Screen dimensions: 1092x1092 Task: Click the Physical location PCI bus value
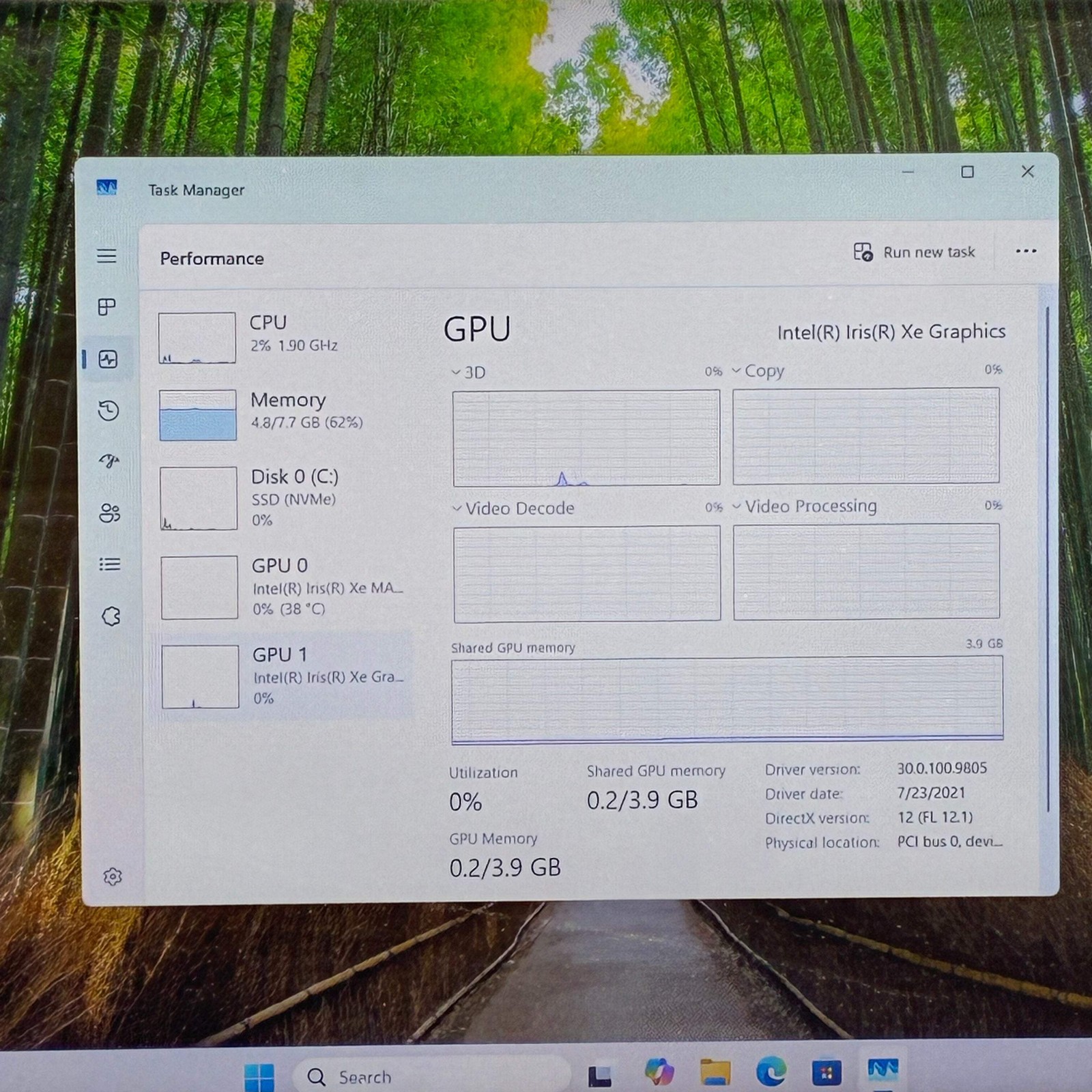click(949, 842)
